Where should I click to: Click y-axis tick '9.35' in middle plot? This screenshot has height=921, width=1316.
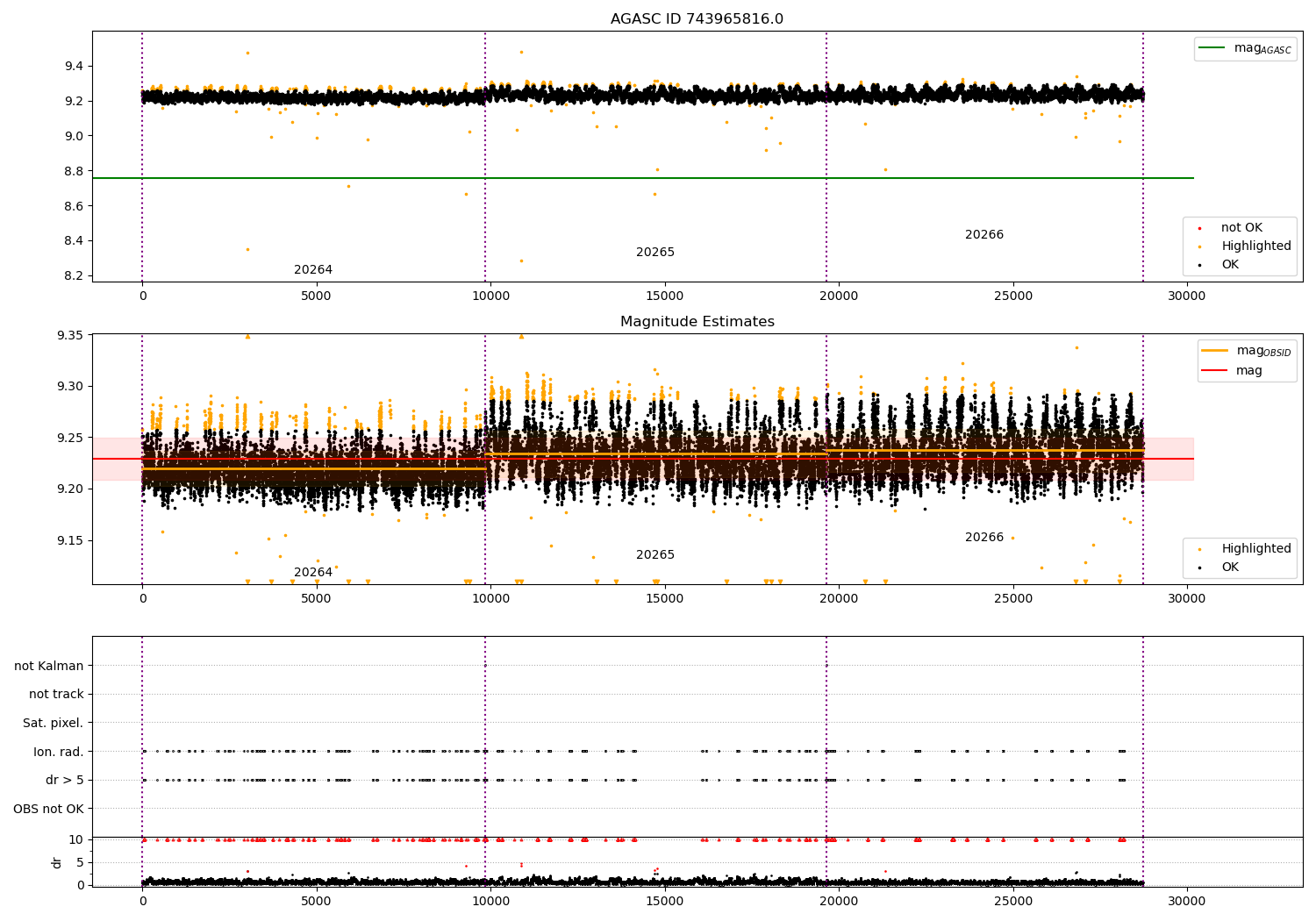(70, 336)
